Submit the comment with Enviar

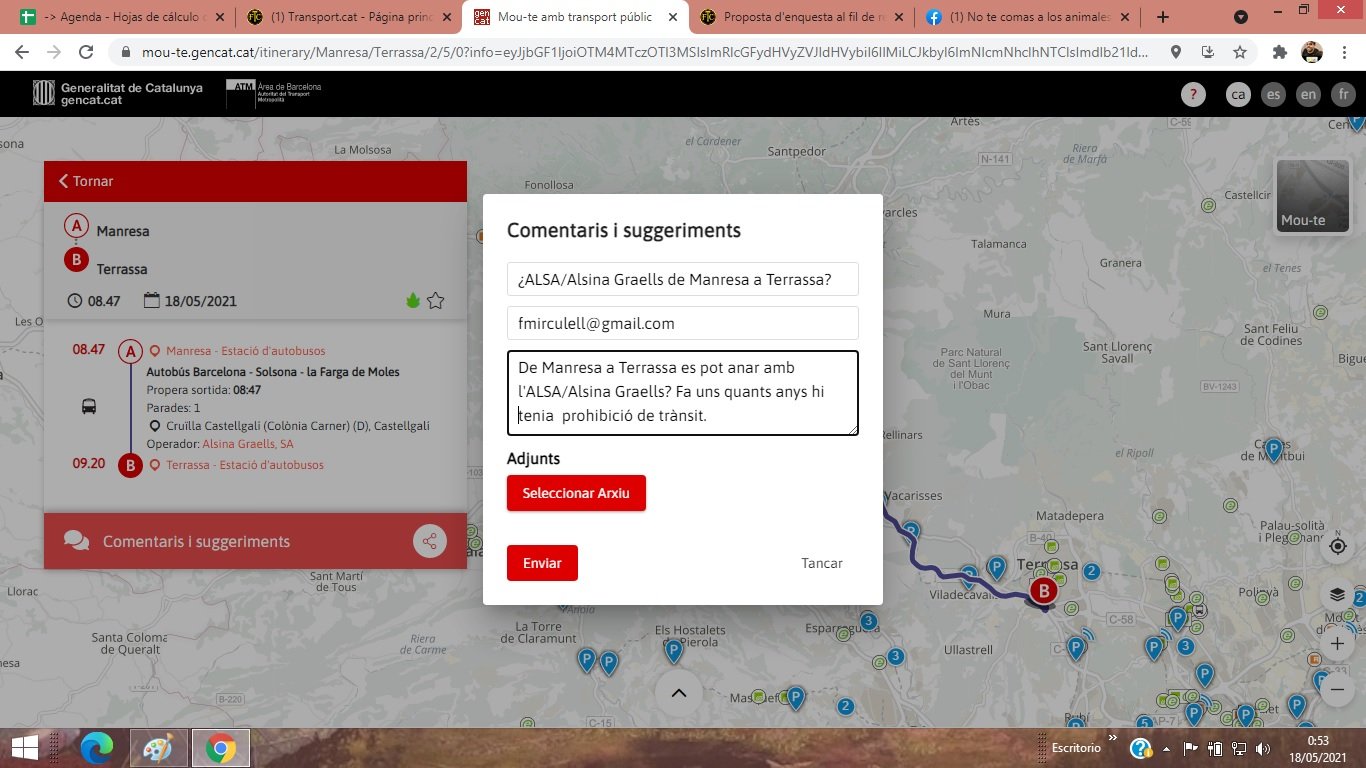(541, 562)
